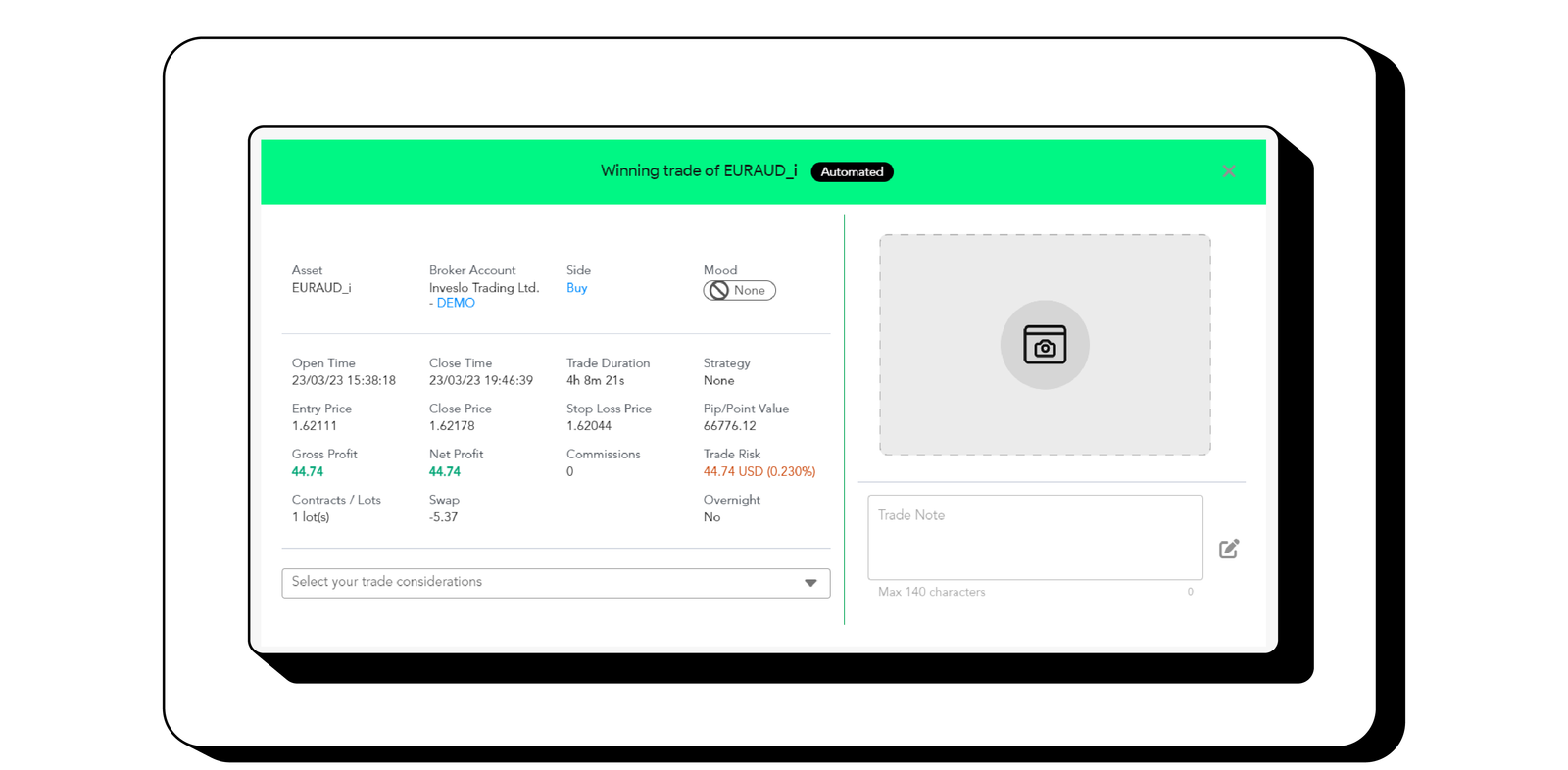Click the Buy side link
1568x770 pixels.
click(576, 288)
